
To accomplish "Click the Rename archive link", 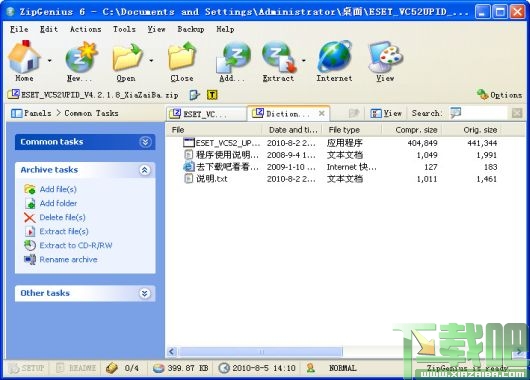I will (x=69, y=260).
